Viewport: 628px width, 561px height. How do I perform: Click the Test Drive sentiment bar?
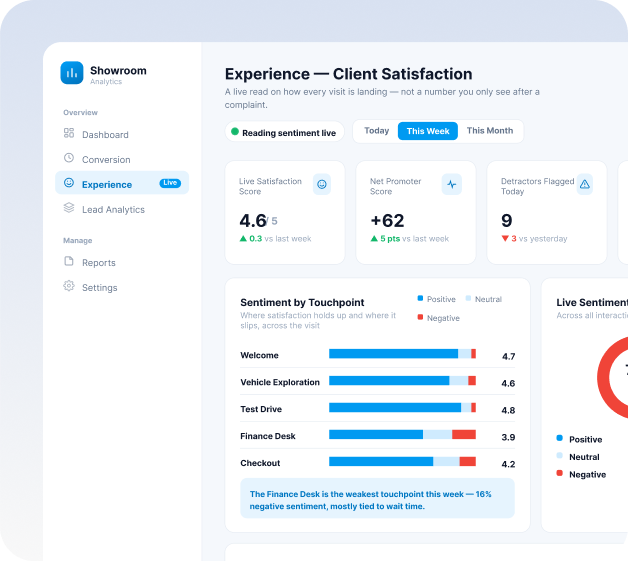pos(402,408)
